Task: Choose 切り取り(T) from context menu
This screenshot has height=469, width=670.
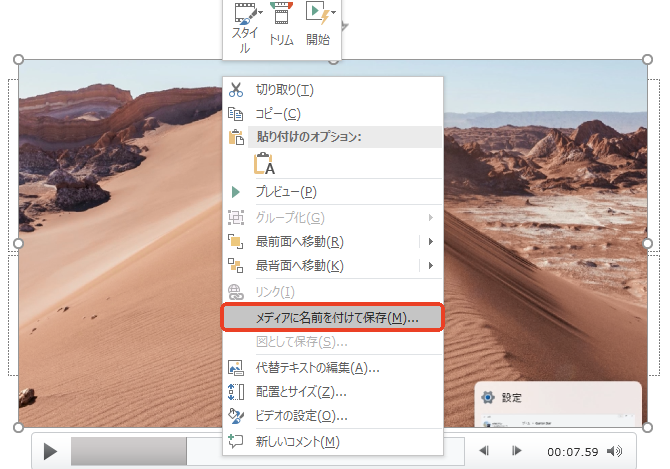Action: pos(332,90)
